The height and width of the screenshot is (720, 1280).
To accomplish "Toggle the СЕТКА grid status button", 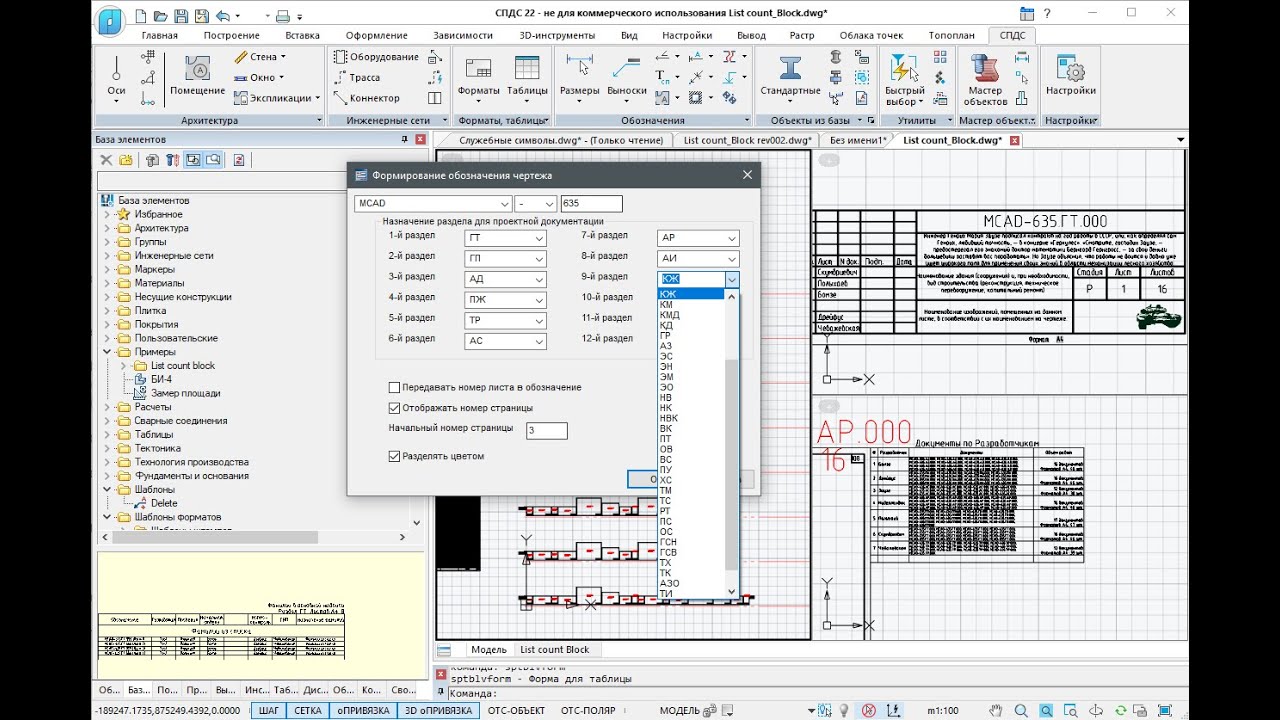I will 308,710.
